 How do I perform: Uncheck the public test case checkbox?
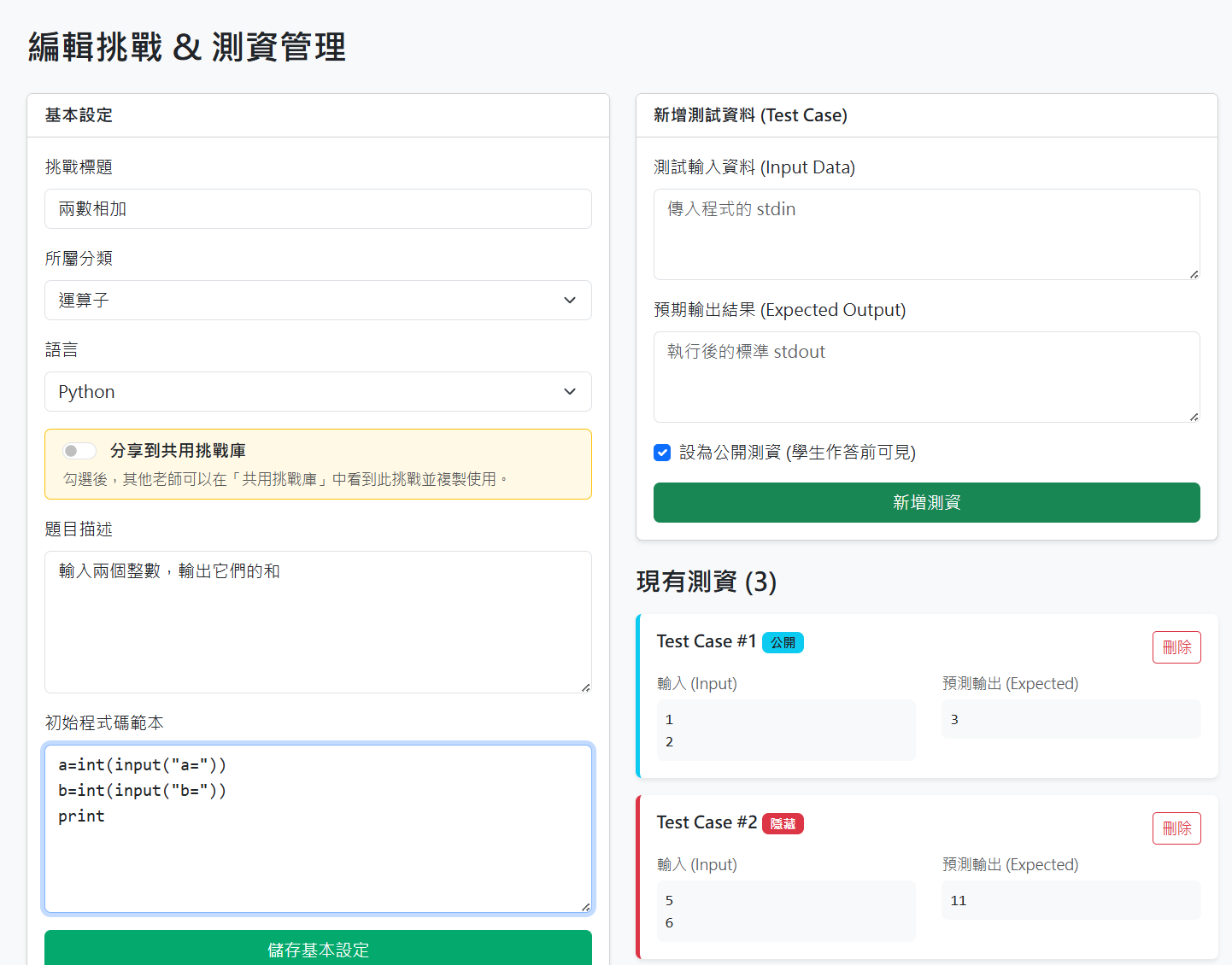662,453
